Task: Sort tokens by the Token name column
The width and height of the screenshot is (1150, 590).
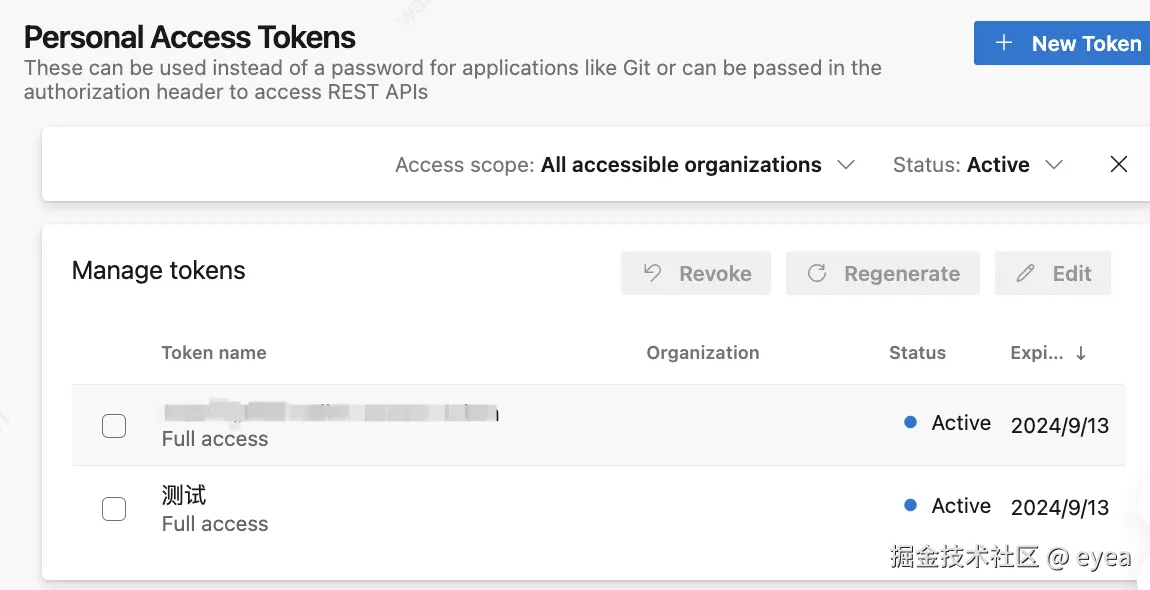Action: click(214, 352)
